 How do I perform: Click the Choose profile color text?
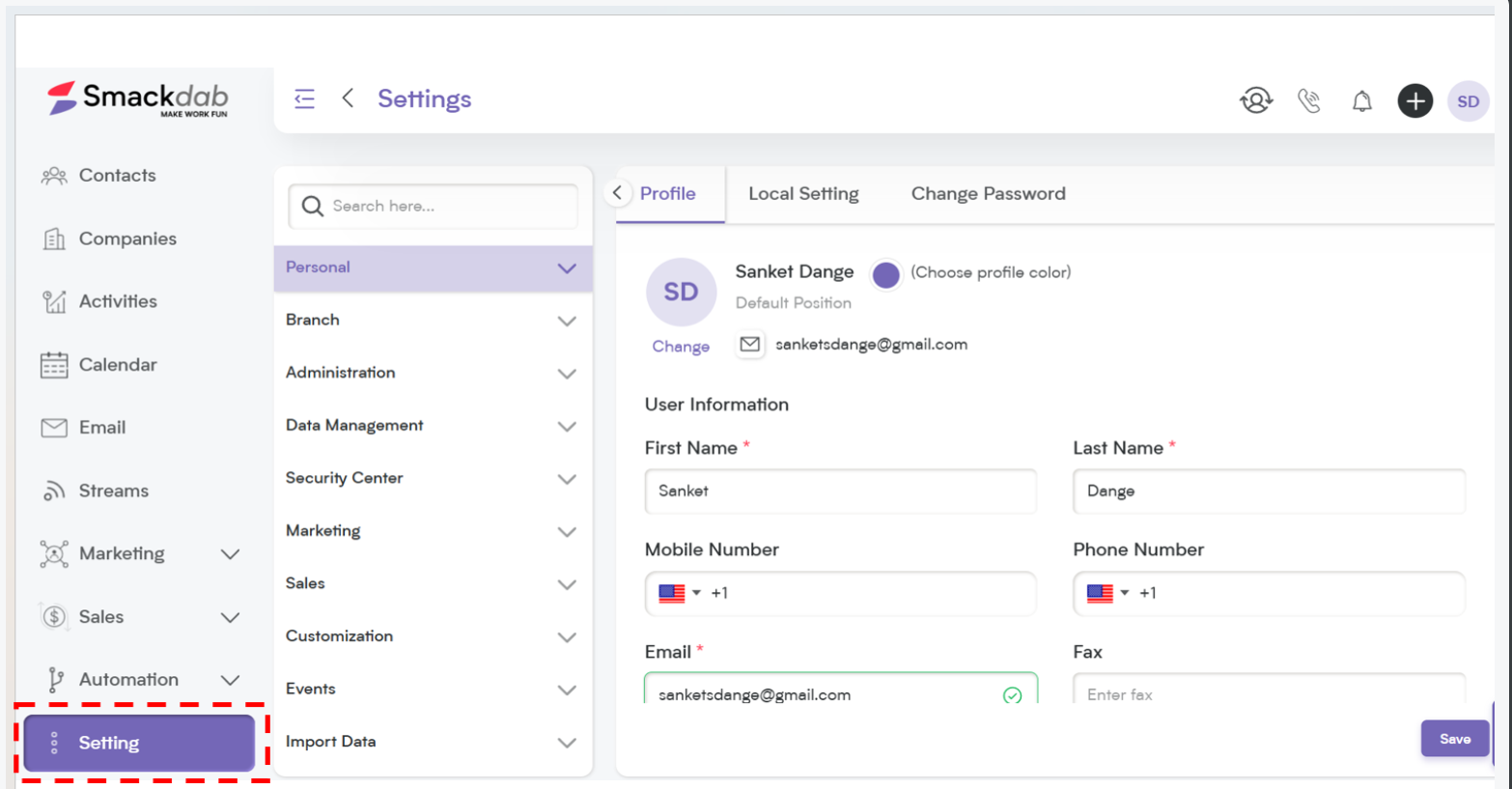[x=991, y=272]
